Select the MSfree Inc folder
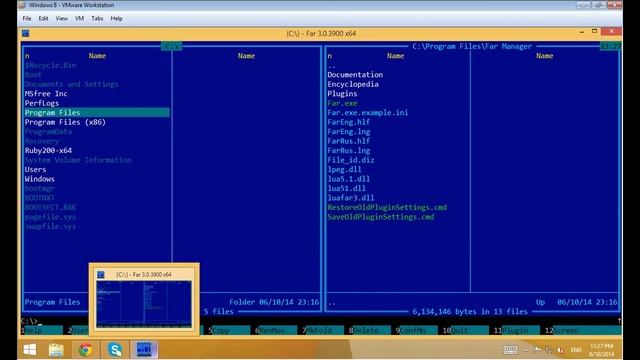Image resolution: width=640 pixels, height=360 pixels. pos(46,93)
